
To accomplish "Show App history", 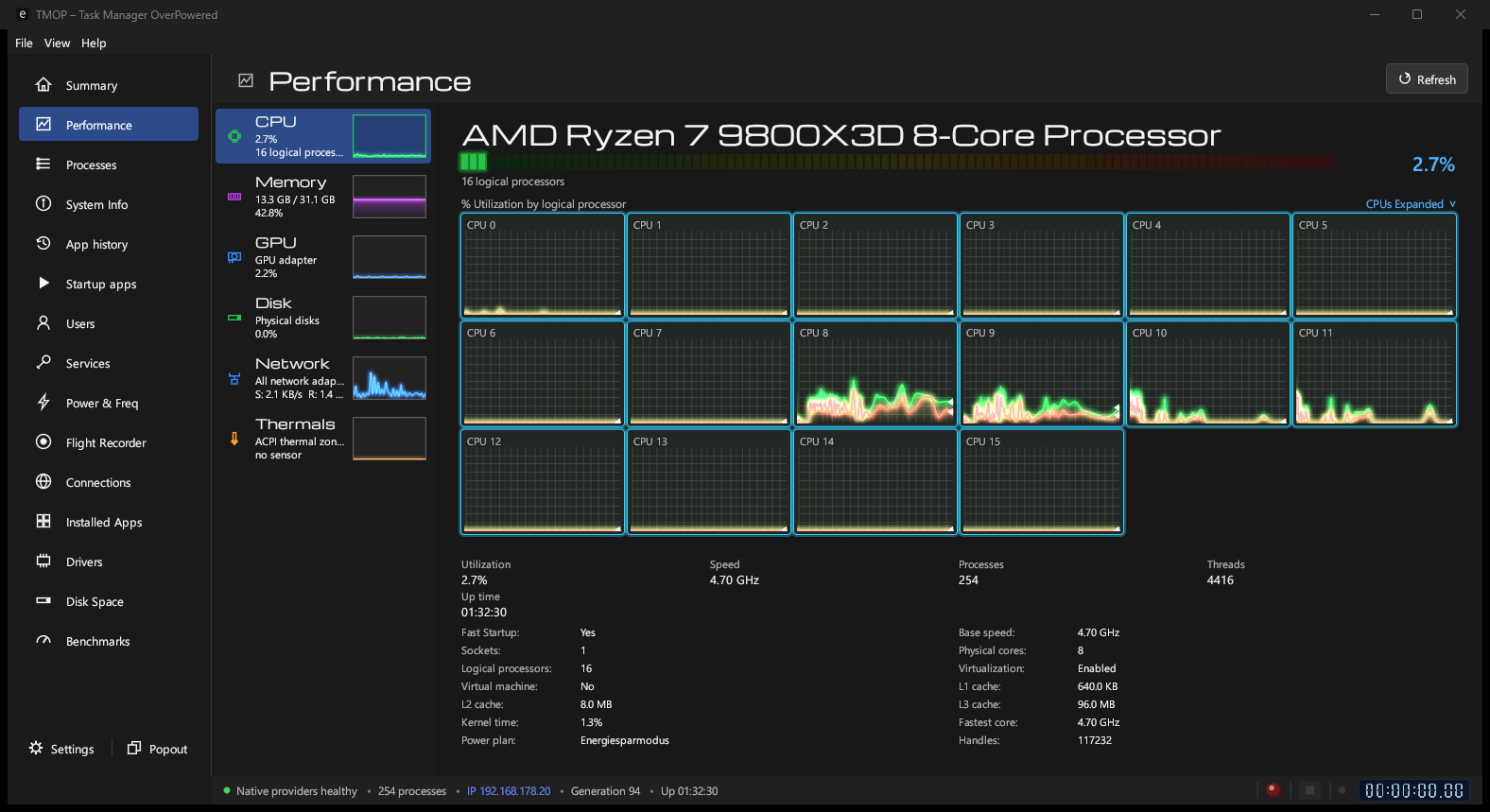I will (x=109, y=244).
